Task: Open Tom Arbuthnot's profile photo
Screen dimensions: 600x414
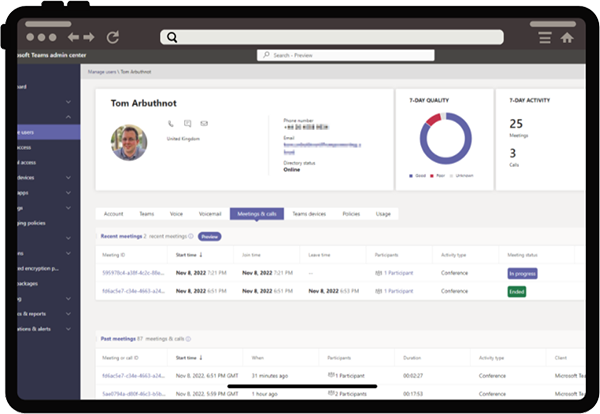Action: pos(129,142)
